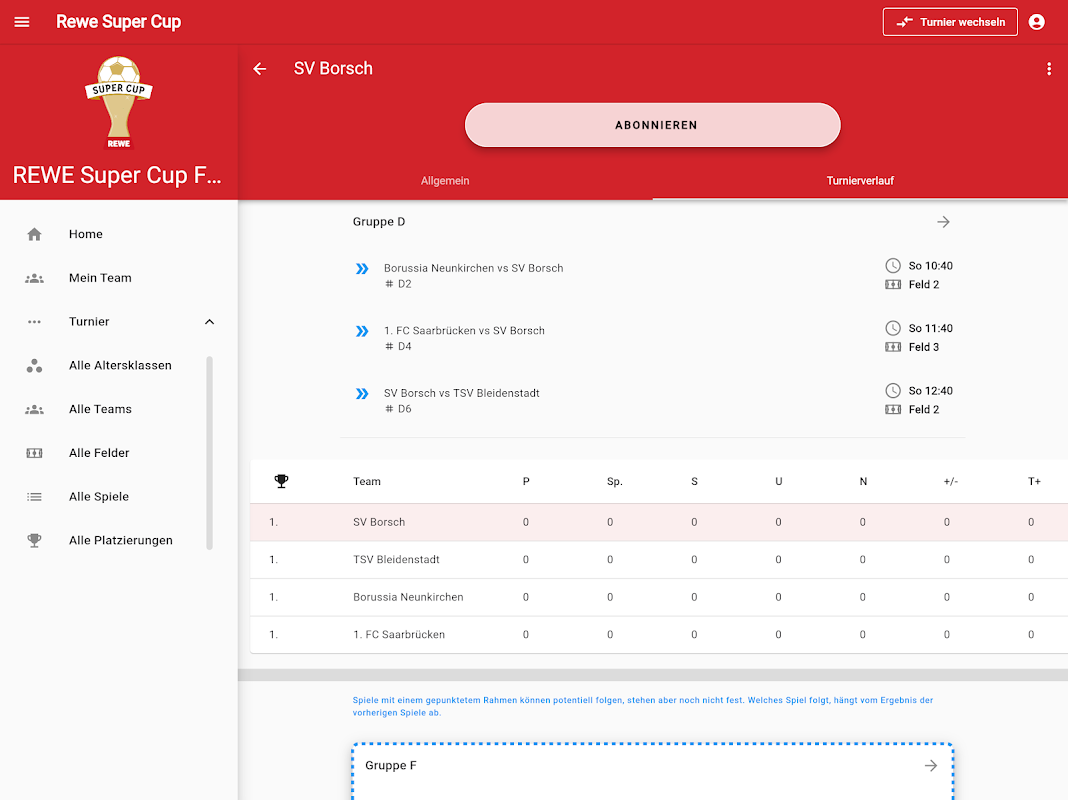1068x800 pixels.
Task: Open the hamburger navigation menu
Action: coord(22,22)
